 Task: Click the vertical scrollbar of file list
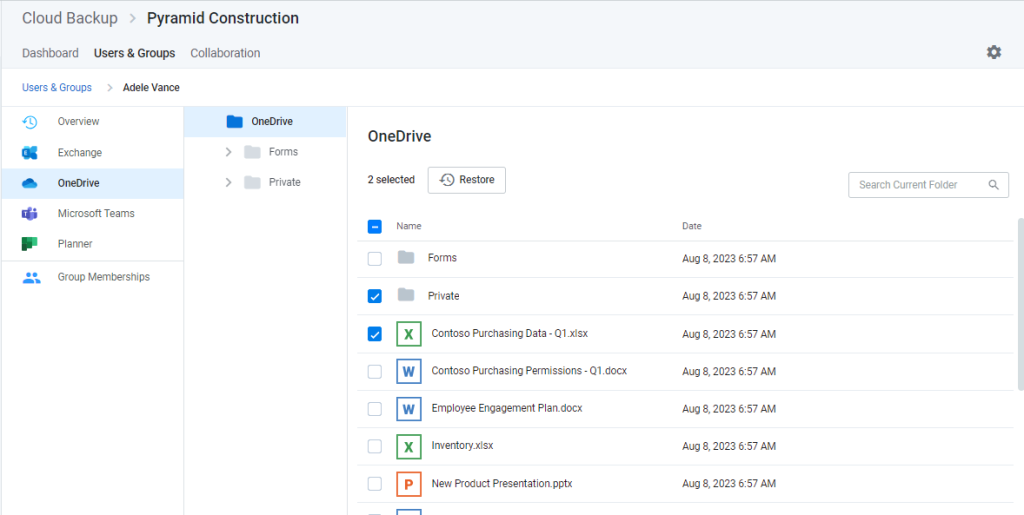pyautogui.click(x=1020, y=304)
